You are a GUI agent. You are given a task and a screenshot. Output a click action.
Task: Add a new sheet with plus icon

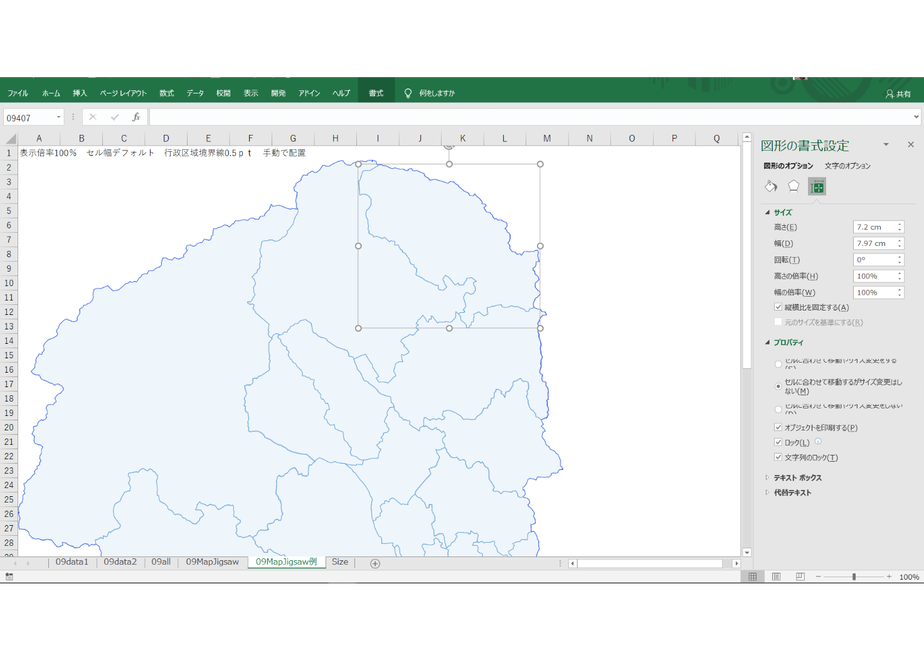pyautogui.click(x=375, y=563)
